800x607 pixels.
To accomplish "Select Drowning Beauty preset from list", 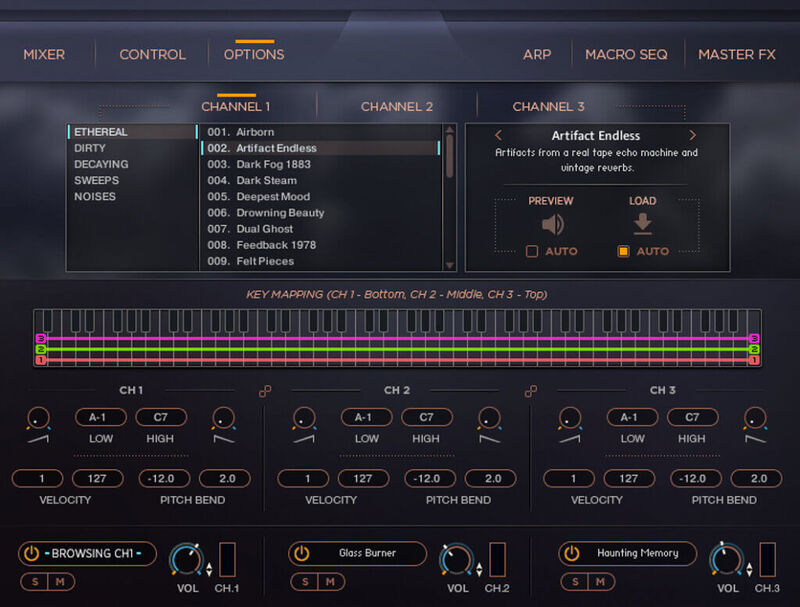I will click(x=279, y=213).
